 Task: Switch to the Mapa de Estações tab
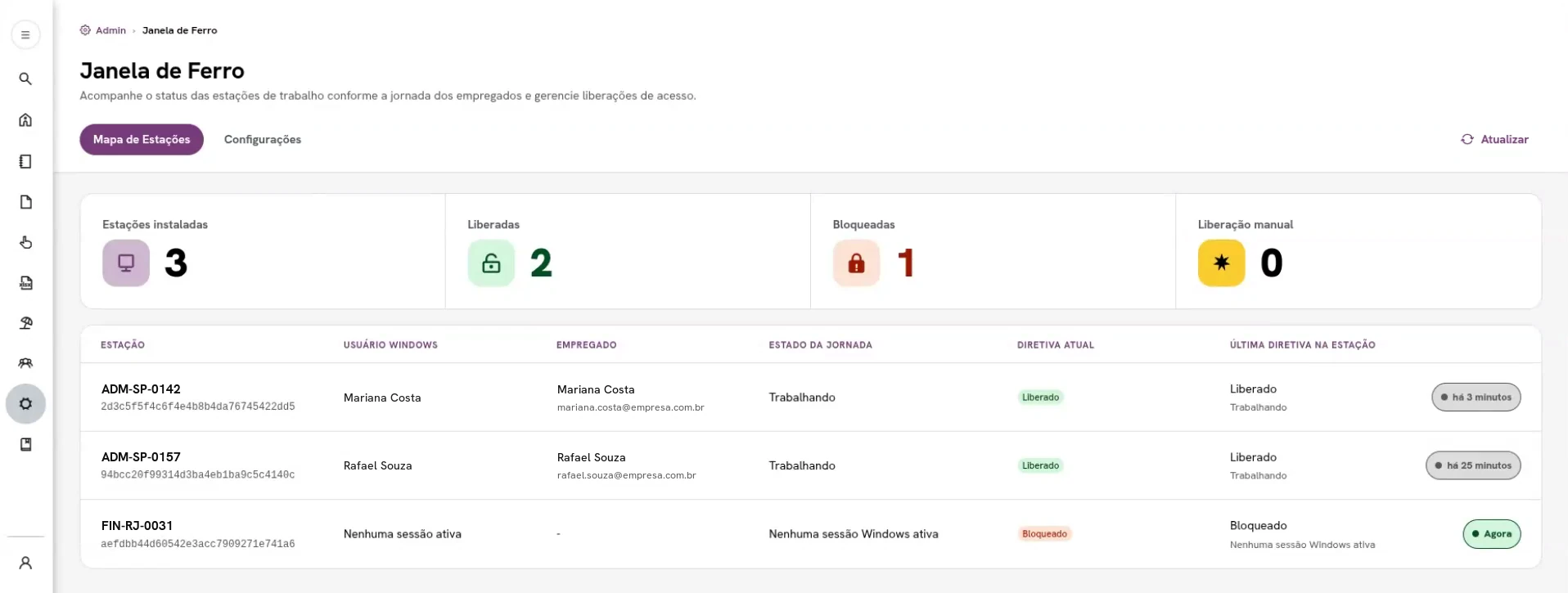[x=142, y=139]
